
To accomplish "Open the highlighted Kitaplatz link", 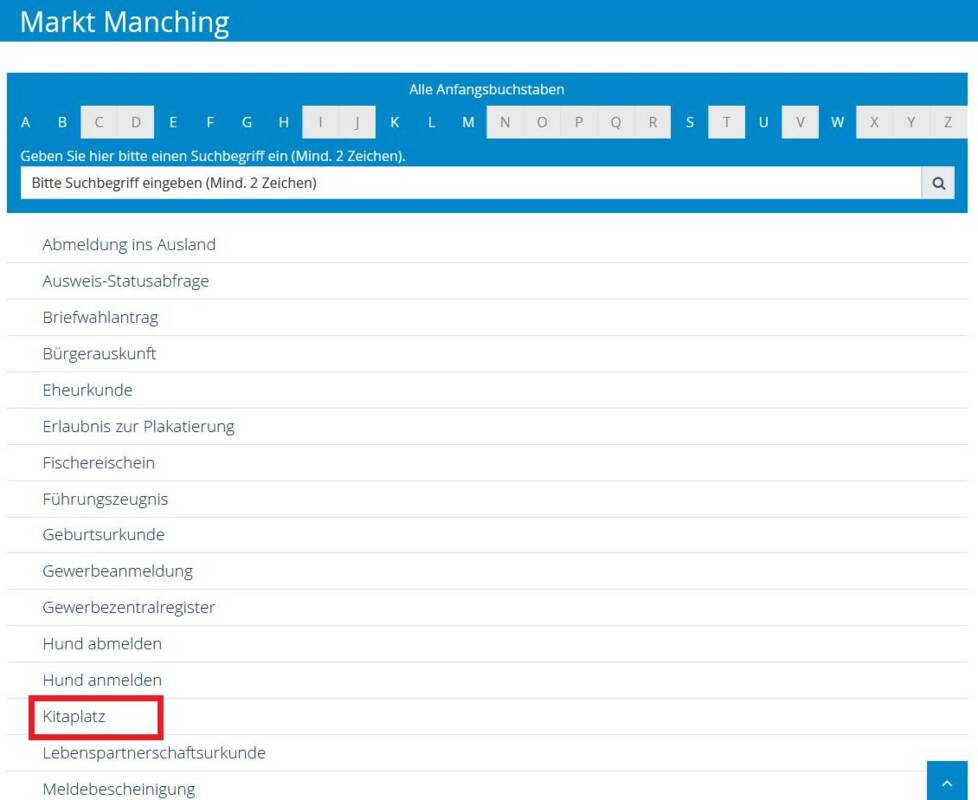I will (74, 717).
